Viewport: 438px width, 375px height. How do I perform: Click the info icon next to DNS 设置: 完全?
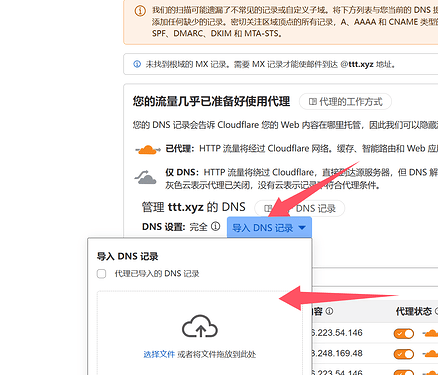pyautogui.click(x=216, y=227)
